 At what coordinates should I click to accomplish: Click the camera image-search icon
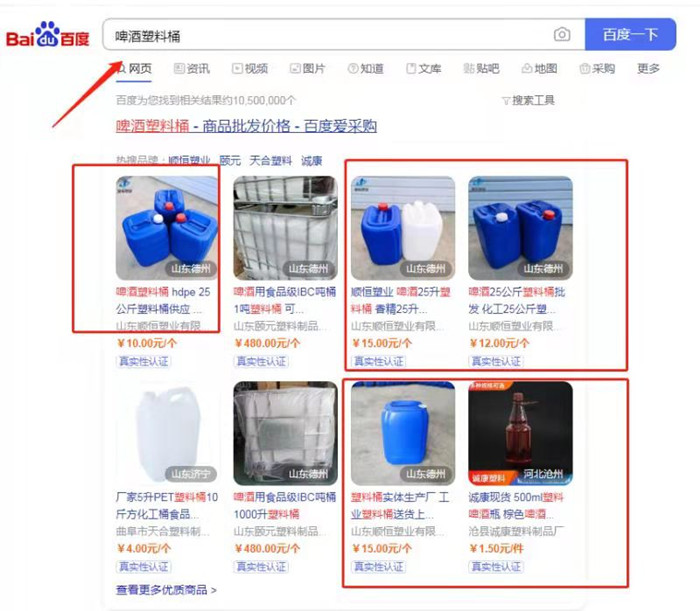click(x=562, y=34)
